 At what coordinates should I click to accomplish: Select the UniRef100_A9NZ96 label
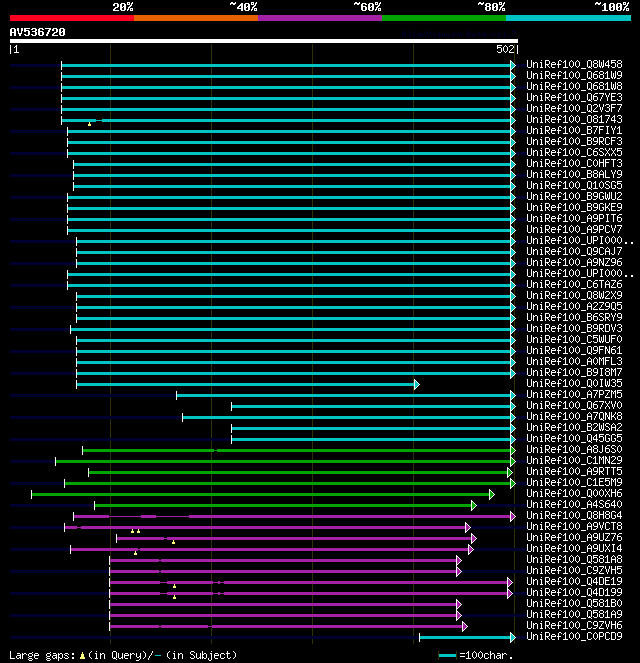pos(574,262)
